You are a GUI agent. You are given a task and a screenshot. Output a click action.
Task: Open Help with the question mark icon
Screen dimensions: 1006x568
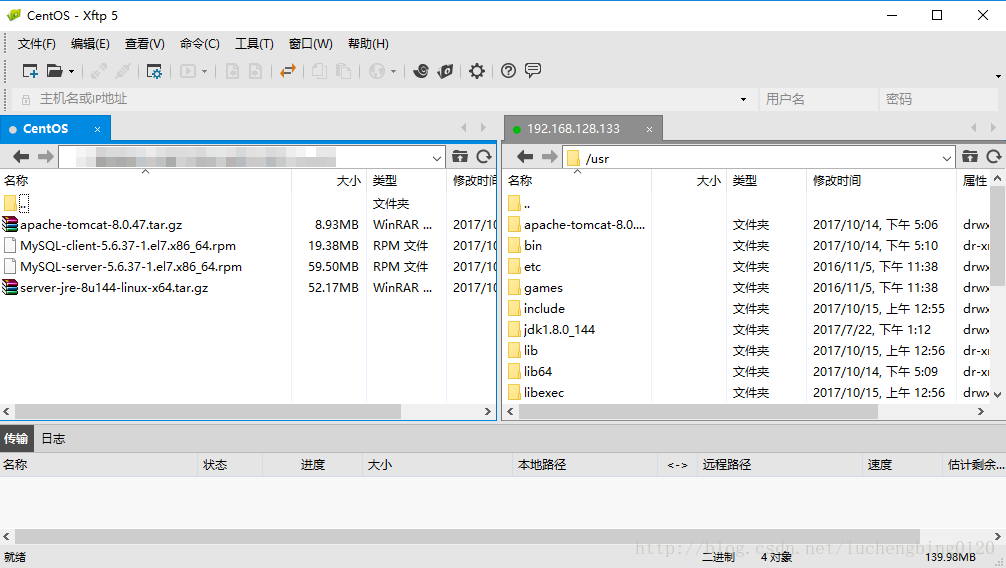pos(508,71)
